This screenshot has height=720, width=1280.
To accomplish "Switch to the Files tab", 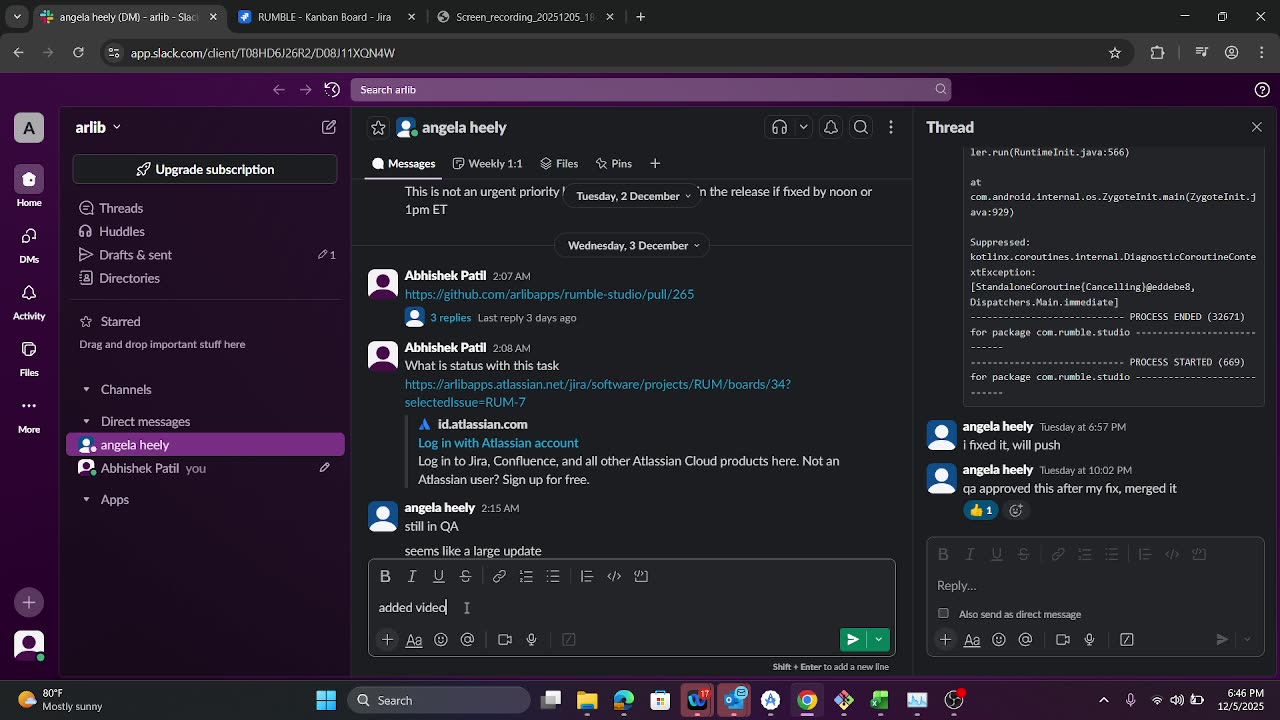I will pos(559,164).
